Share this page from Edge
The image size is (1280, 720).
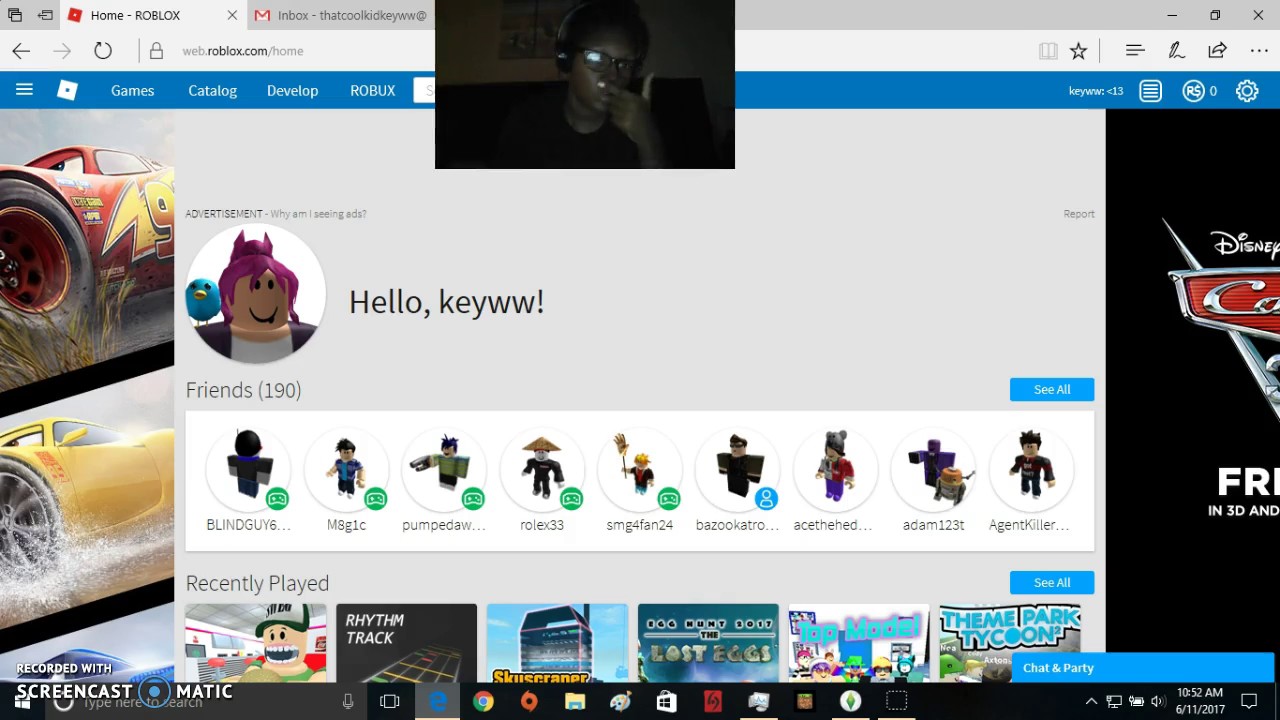coord(1217,51)
